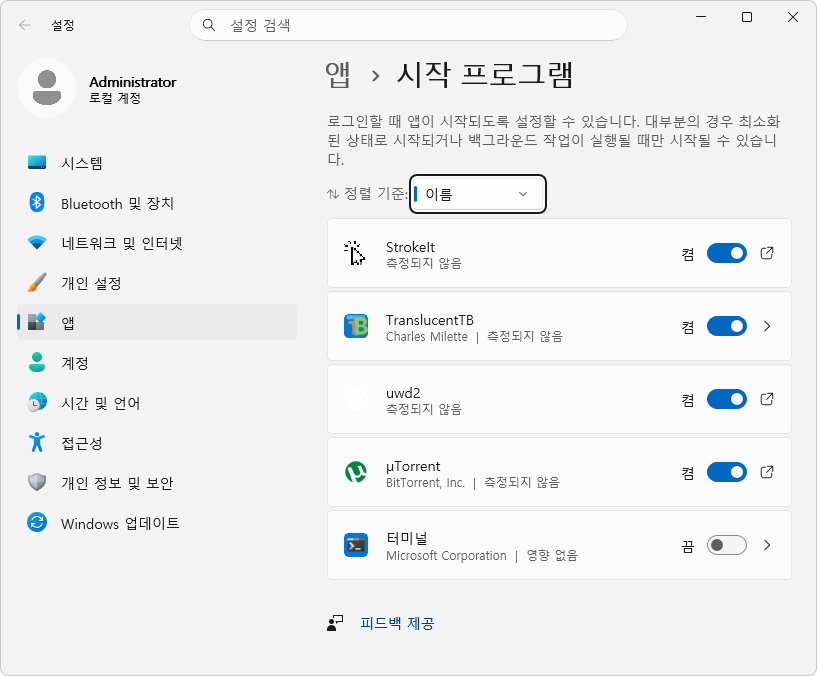Viewport: 817px width, 676px height.
Task: Click 로컬 계정 label
Action: pos(115,98)
